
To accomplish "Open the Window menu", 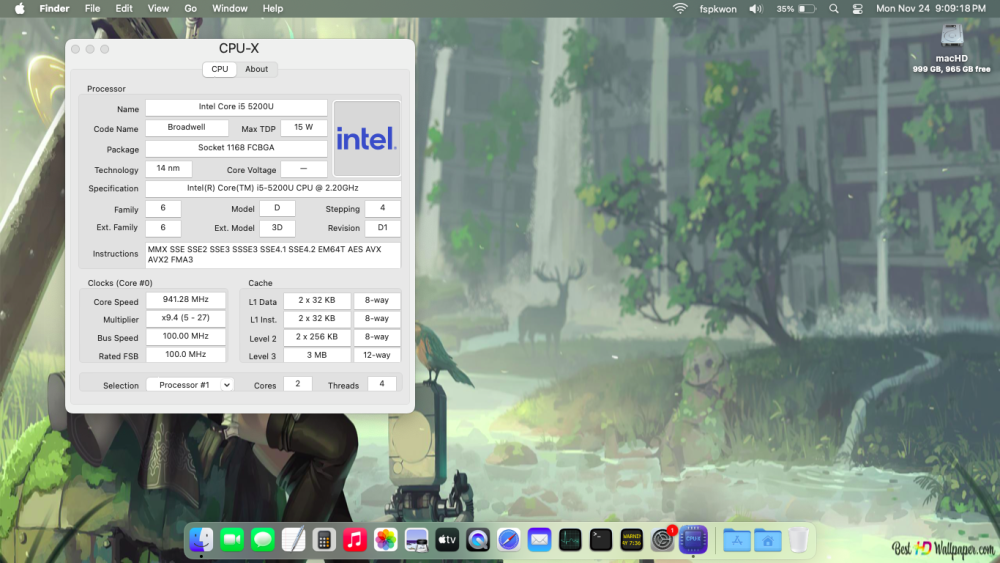I will click(x=230, y=8).
